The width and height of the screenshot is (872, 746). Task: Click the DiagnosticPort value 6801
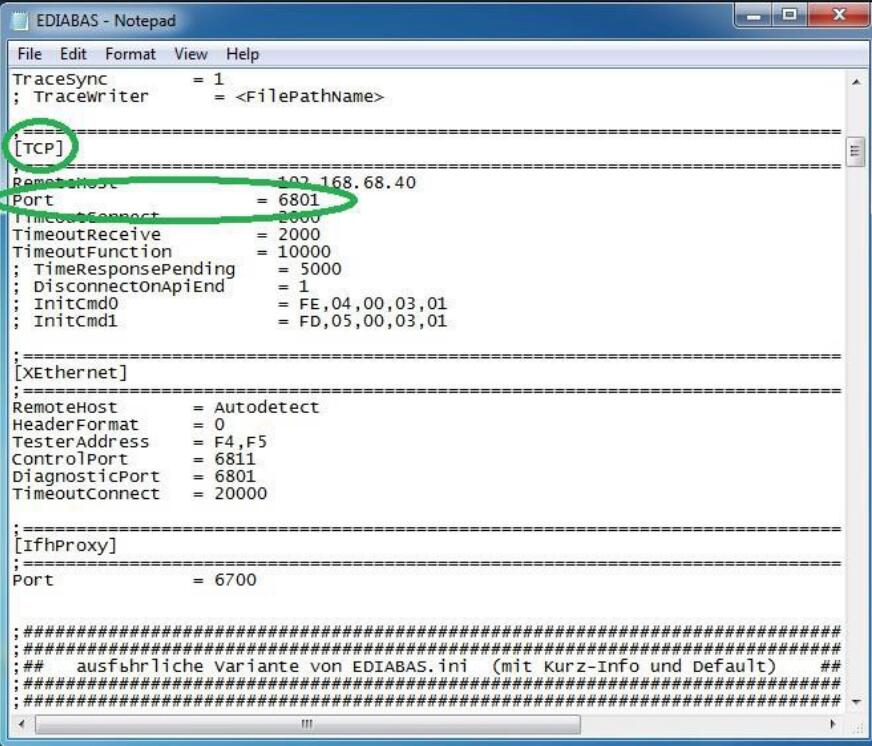[235, 476]
